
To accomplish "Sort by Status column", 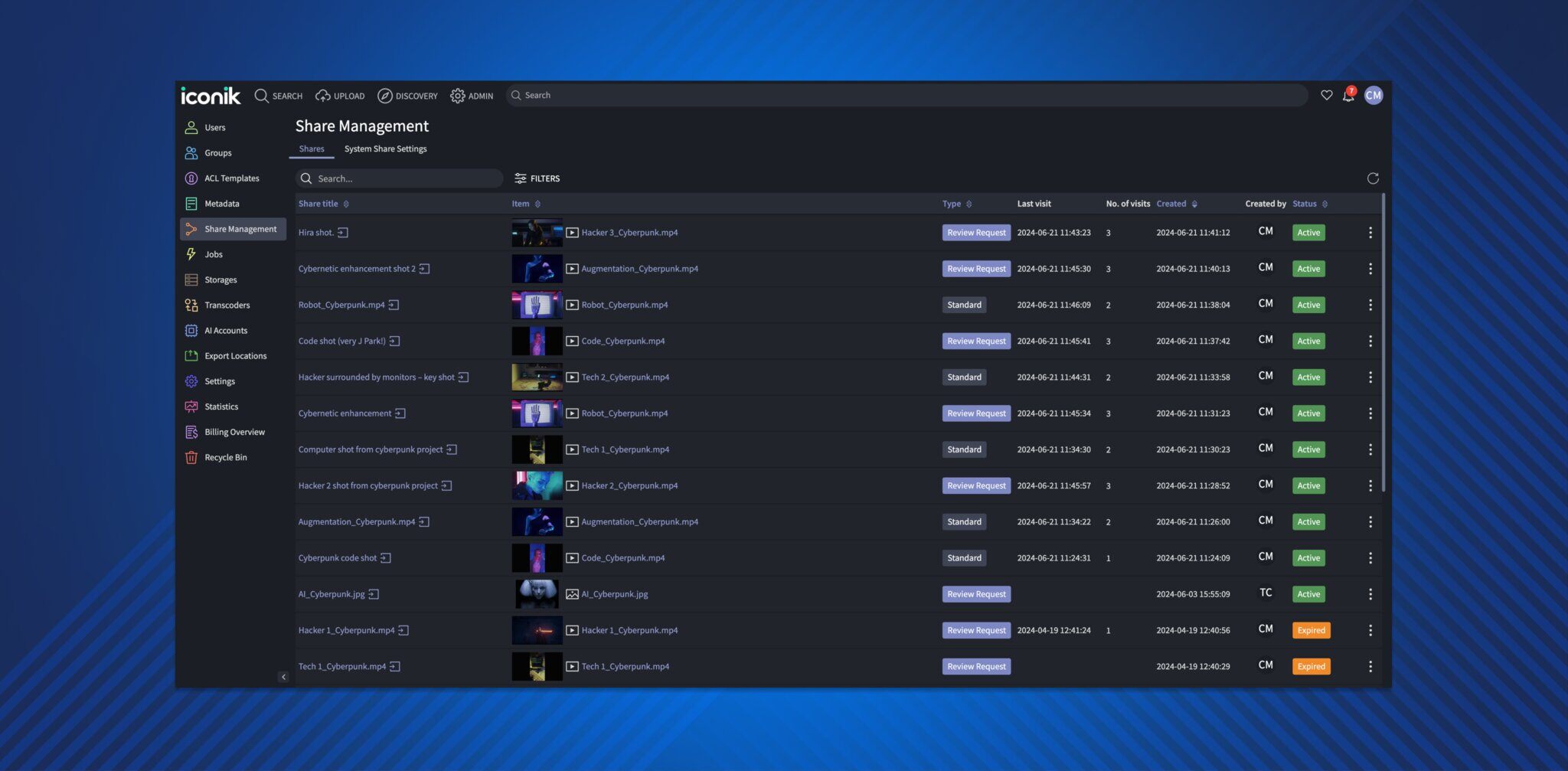I will [1310, 204].
